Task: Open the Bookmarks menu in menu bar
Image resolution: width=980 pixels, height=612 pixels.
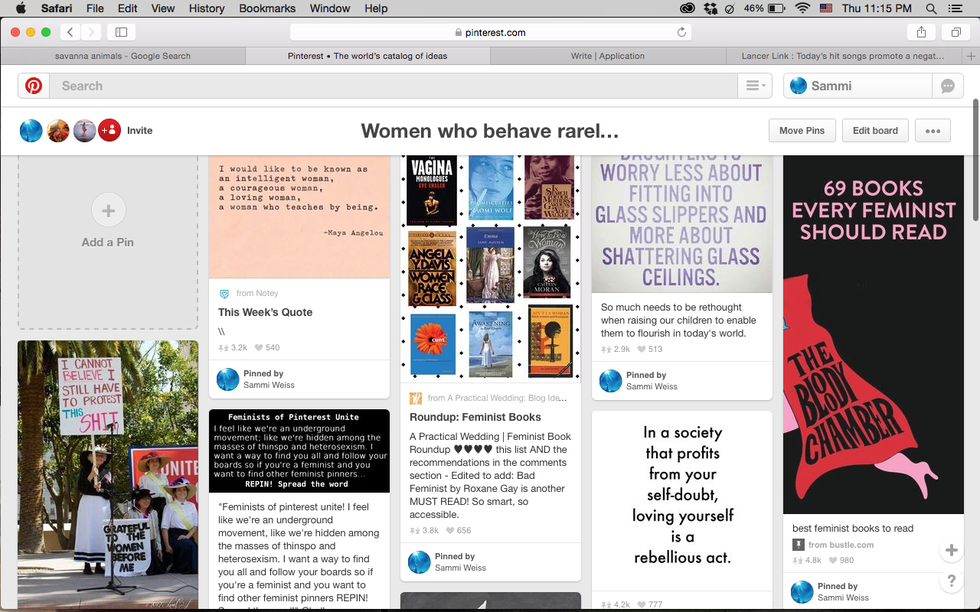Action: tap(266, 8)
